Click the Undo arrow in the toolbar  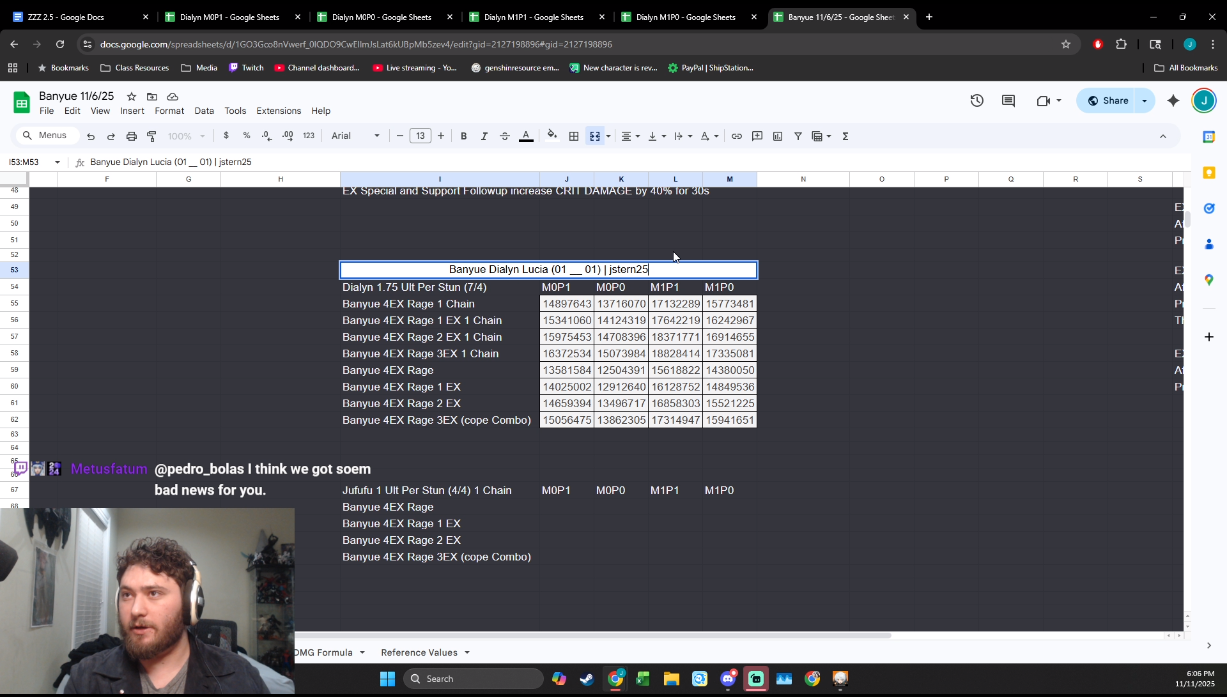point(90,136)
